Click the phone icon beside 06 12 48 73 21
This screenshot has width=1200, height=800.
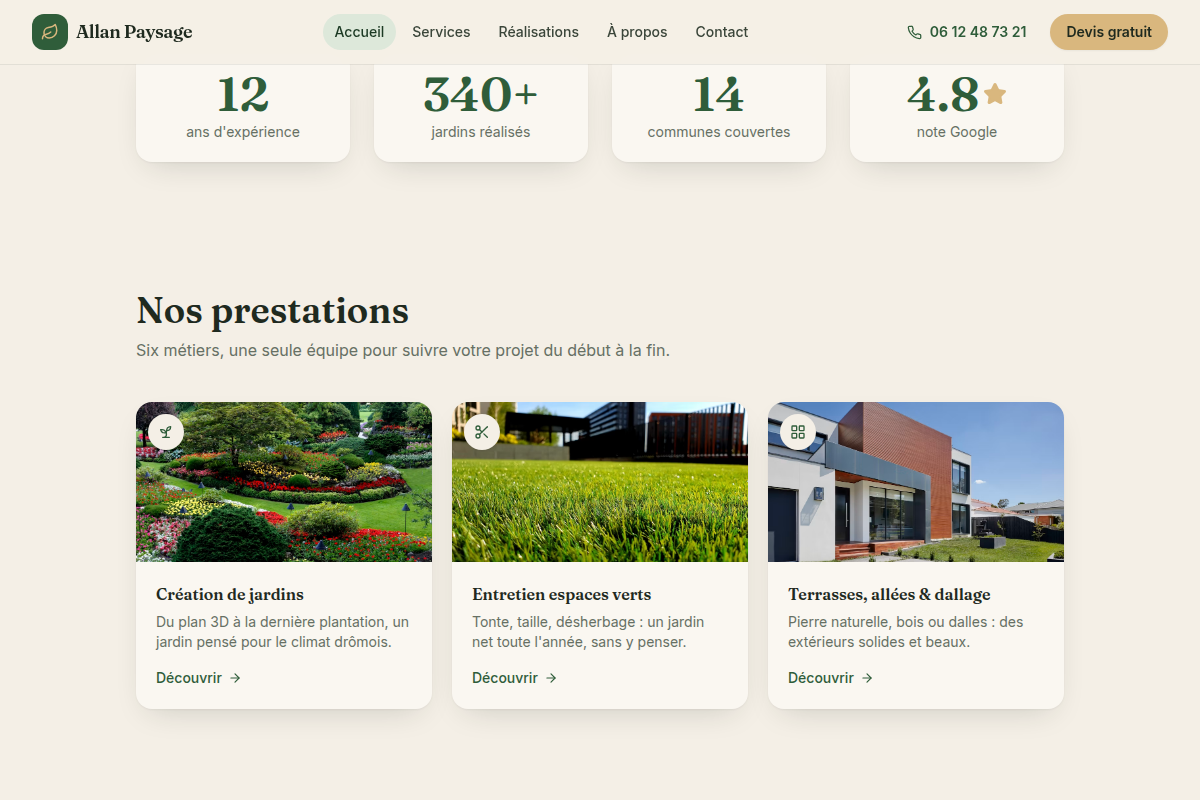click(x=914, y=32)
